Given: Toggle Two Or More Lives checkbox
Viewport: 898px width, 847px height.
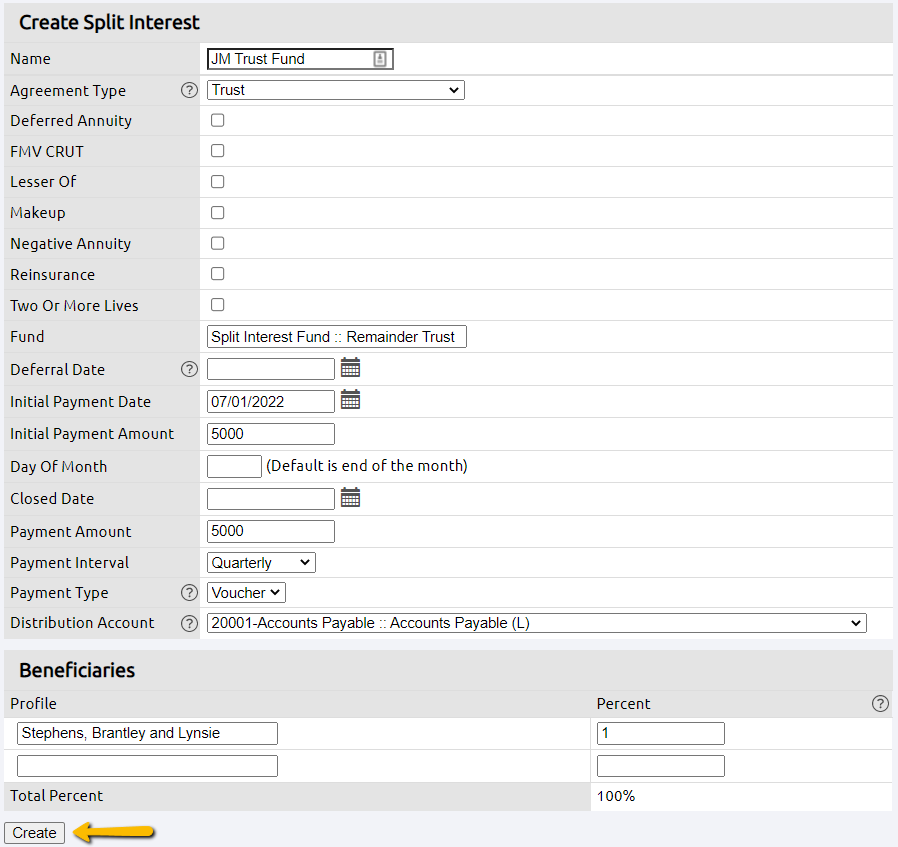Looking at the screenshot, I should click(x=218, y=305).
